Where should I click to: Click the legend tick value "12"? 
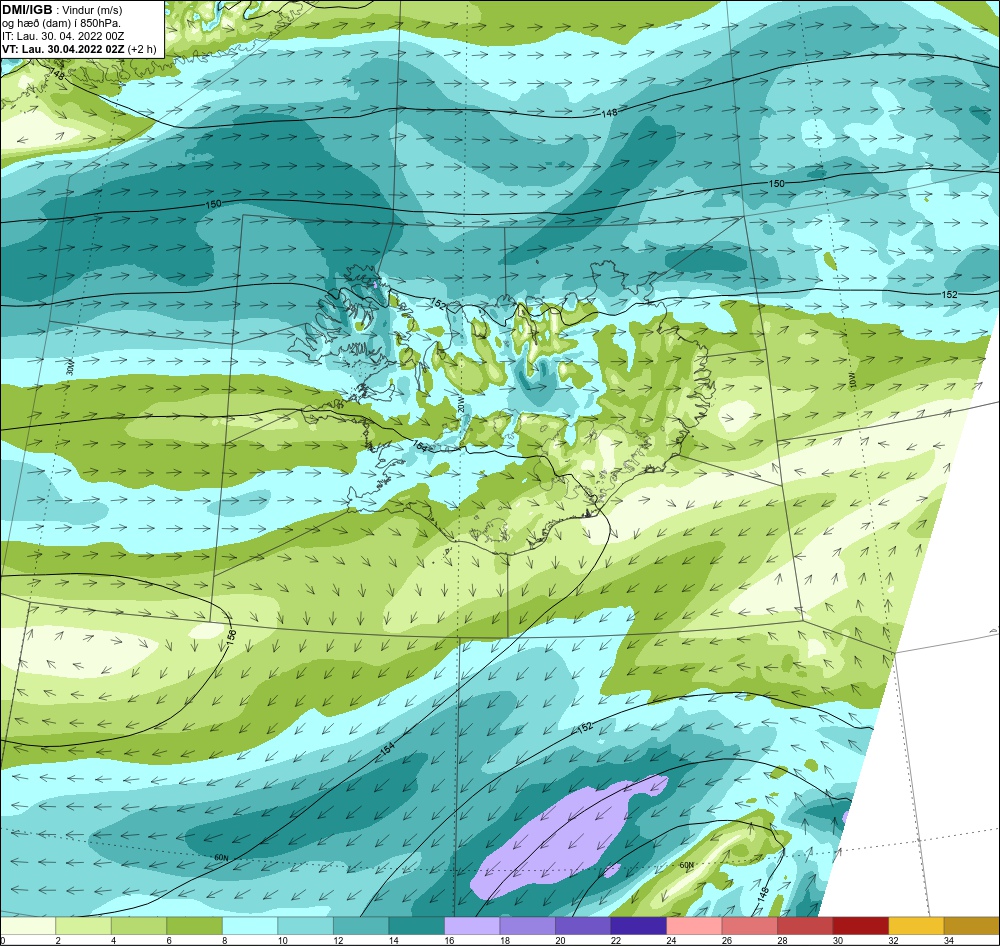tap(338, 940)
